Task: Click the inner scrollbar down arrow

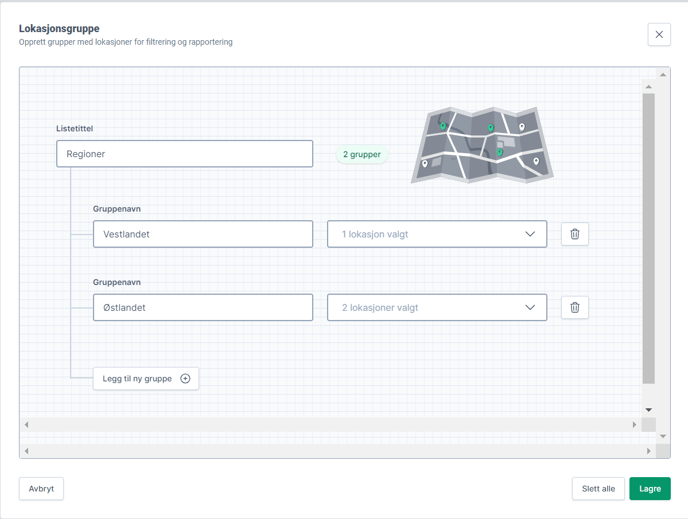Action: pyautogui.click(x=649, y=410)
